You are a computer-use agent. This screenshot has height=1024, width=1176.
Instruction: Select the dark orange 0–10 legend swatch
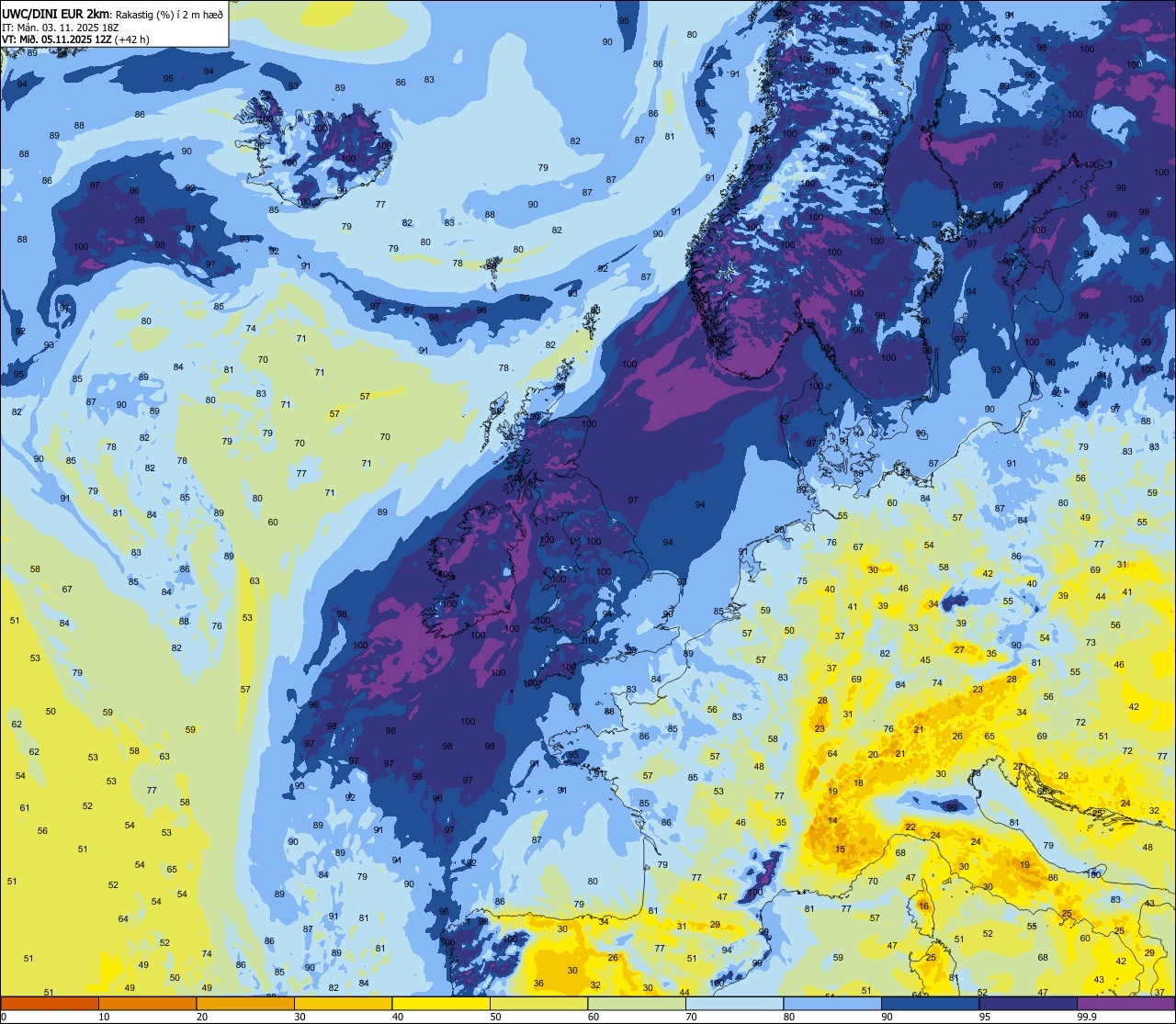click(x=50, y=1003)
